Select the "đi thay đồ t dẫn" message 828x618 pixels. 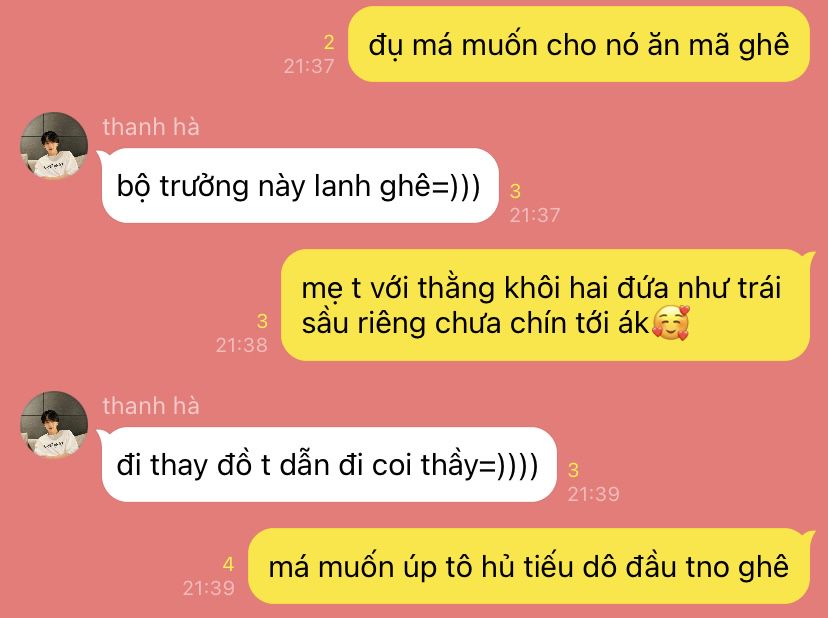[328, 465]
